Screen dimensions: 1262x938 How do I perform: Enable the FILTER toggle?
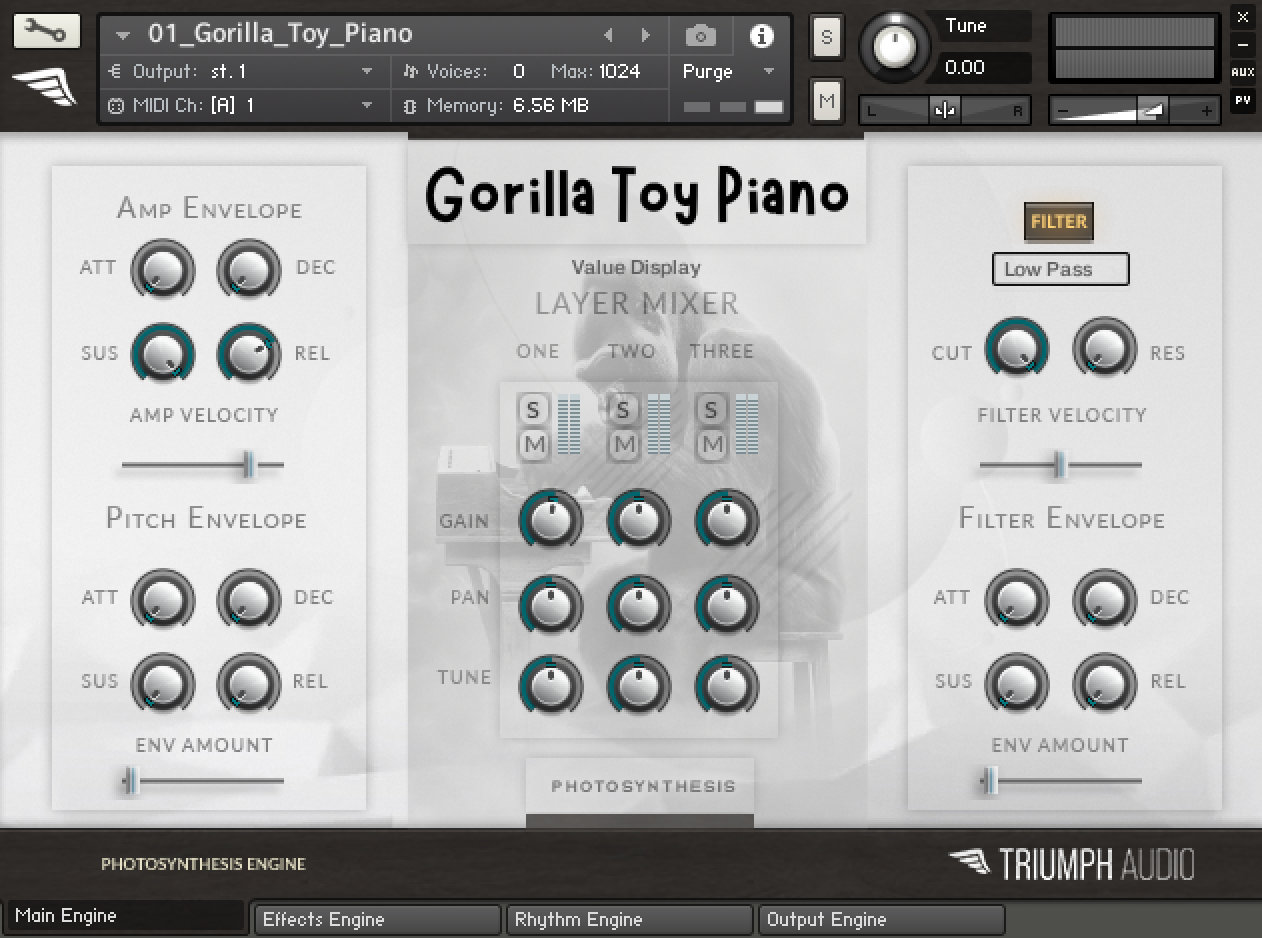point(1058,222)
